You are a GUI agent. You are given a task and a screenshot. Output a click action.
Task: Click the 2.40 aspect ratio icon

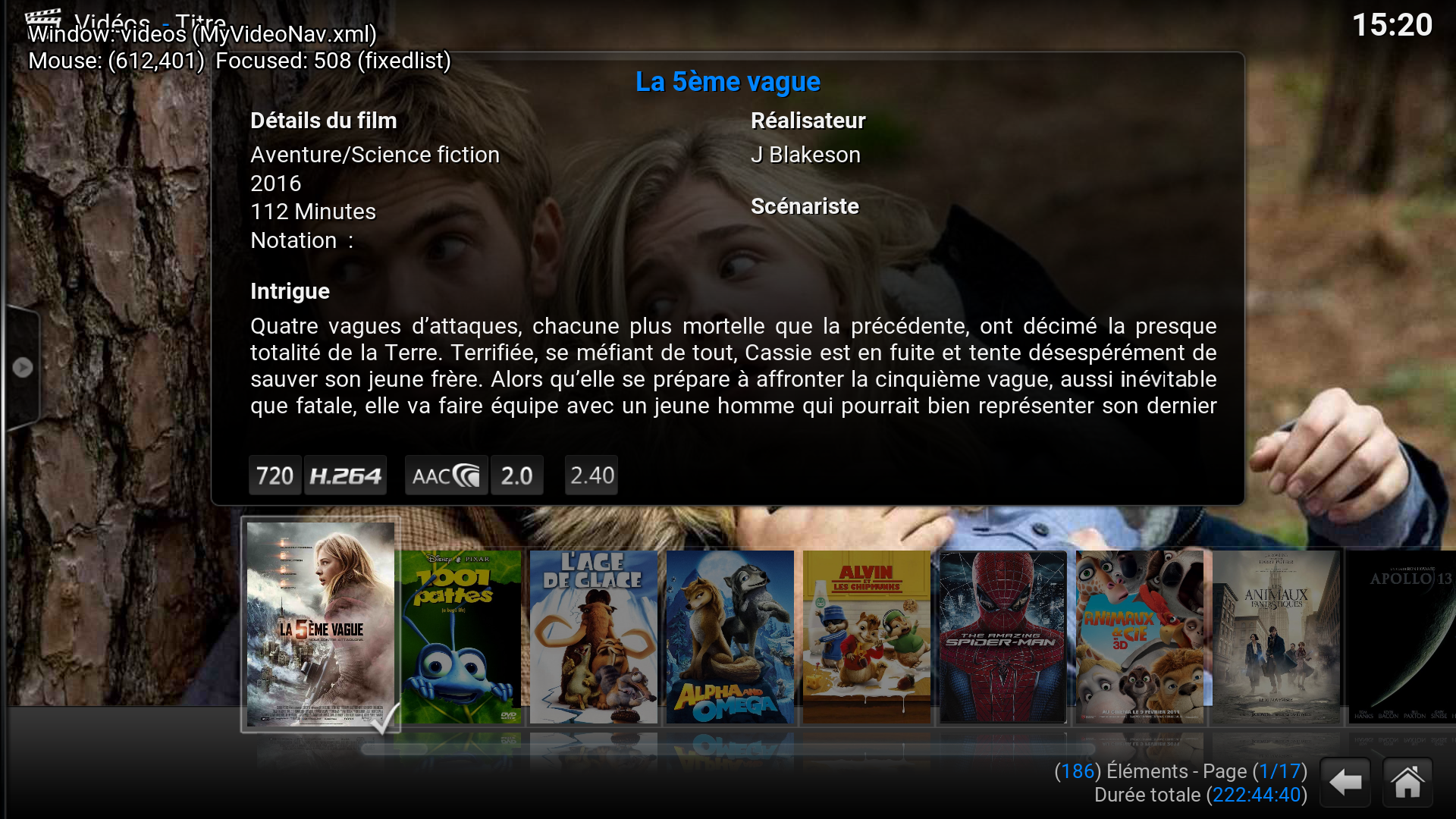[x=591, y=475]
